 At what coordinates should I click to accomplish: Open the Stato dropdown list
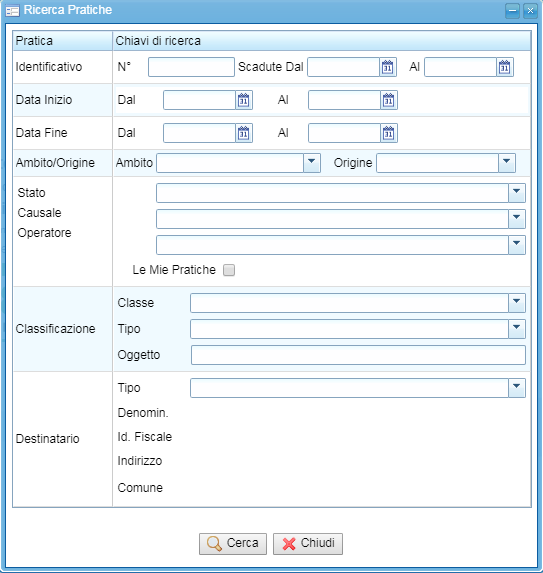(517, 193)
